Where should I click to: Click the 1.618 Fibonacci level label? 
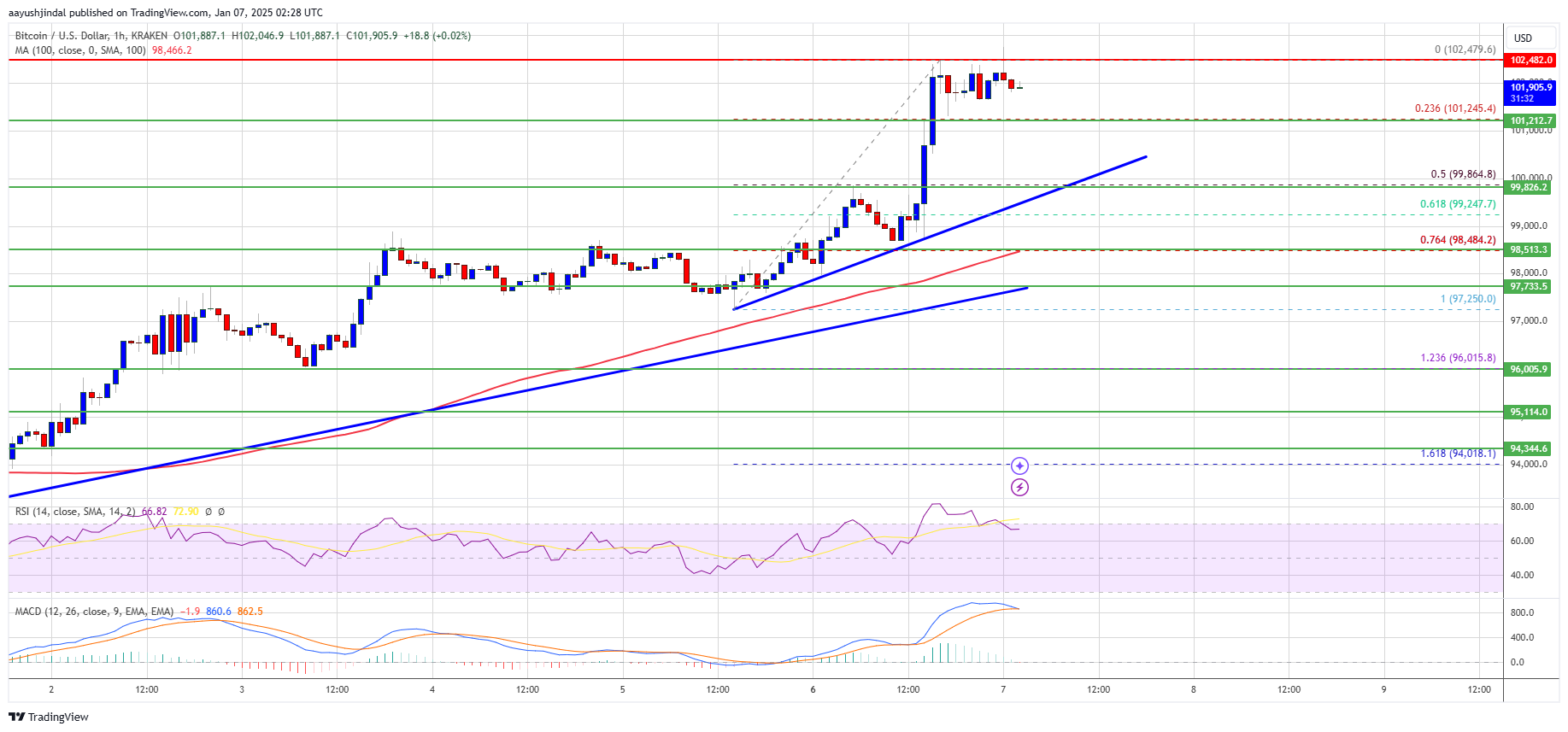pyautogui.click(x=1458, y=454)
